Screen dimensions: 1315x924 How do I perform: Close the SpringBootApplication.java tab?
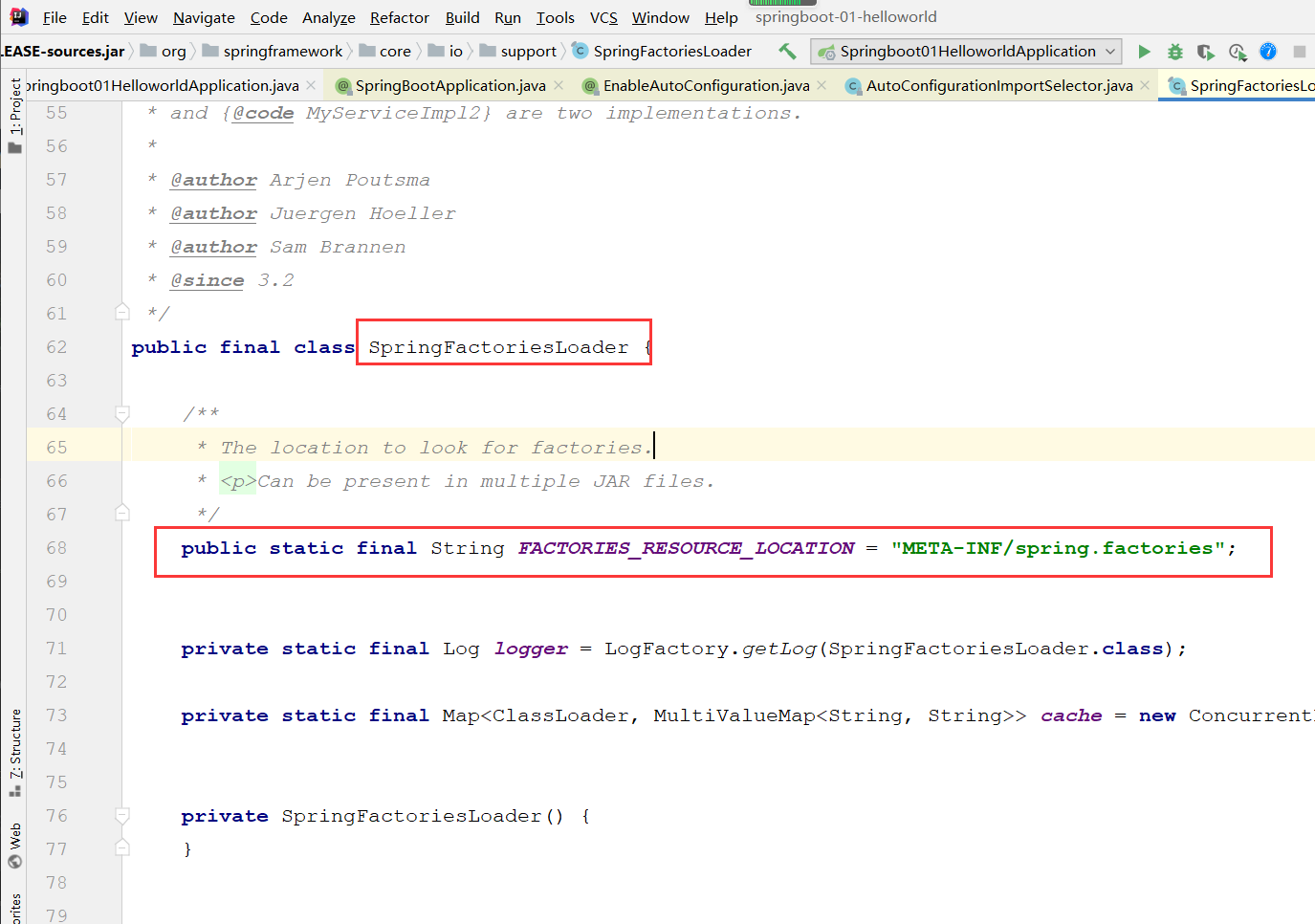[x=559, y=85]
